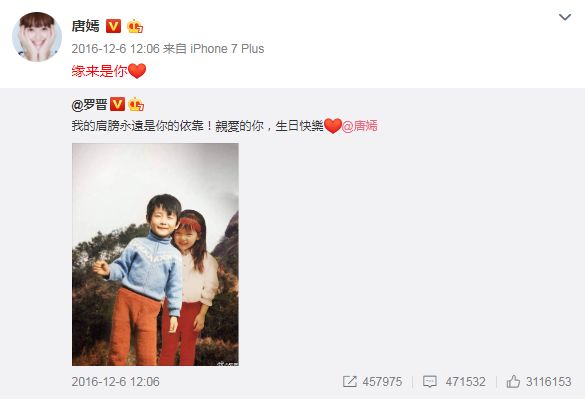This screenshot has height=400, width=585.
Task: Click the iPhone 7 Plus source link
Action: (x=227, y=49)
